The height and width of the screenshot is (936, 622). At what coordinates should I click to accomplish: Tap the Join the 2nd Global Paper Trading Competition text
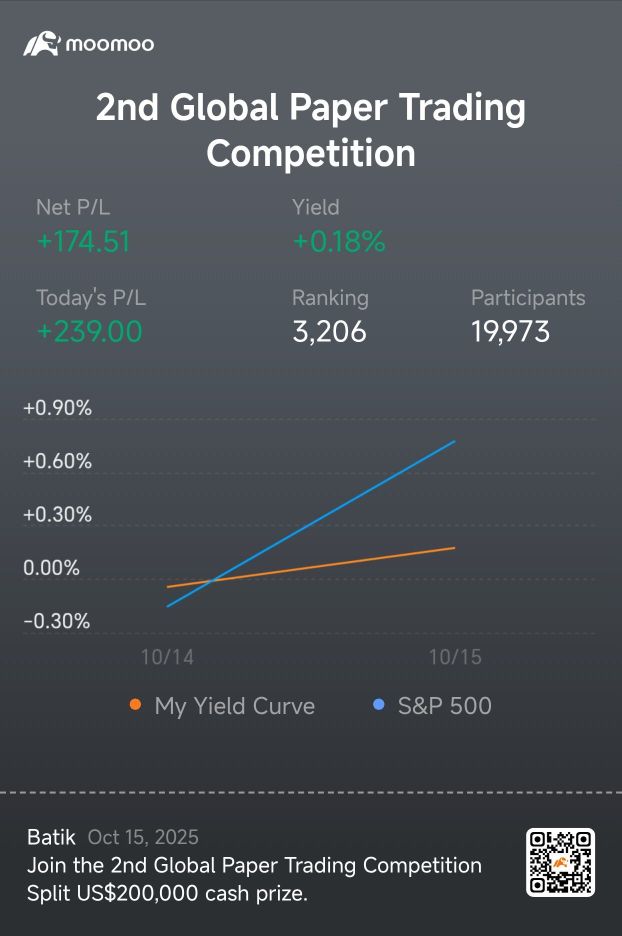coord(254,865)
